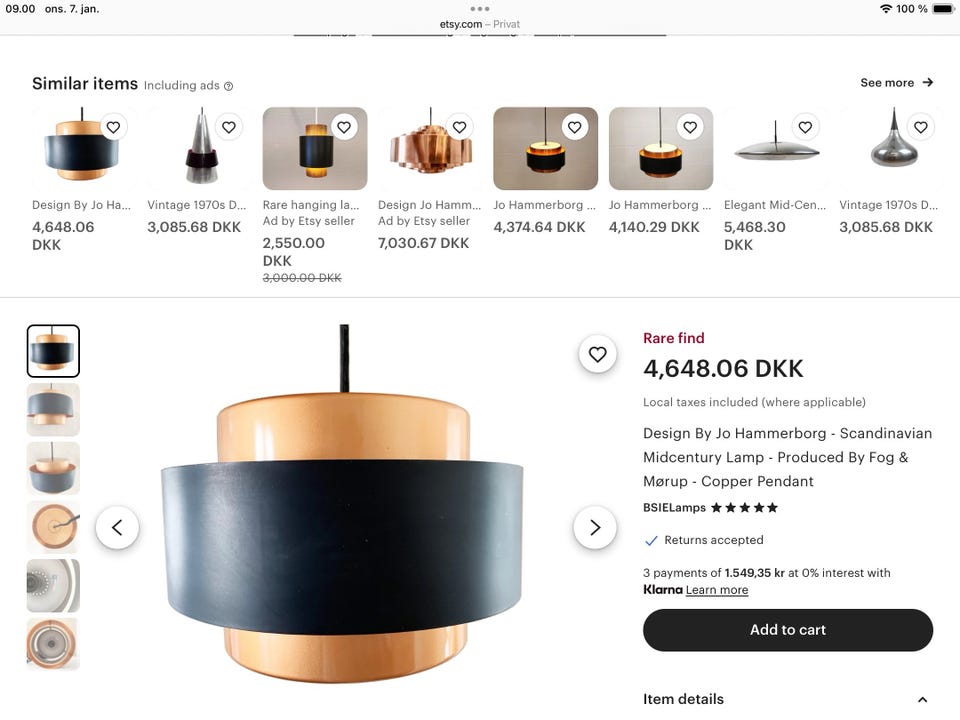Open the ads info question mark icon

point(228,86)
